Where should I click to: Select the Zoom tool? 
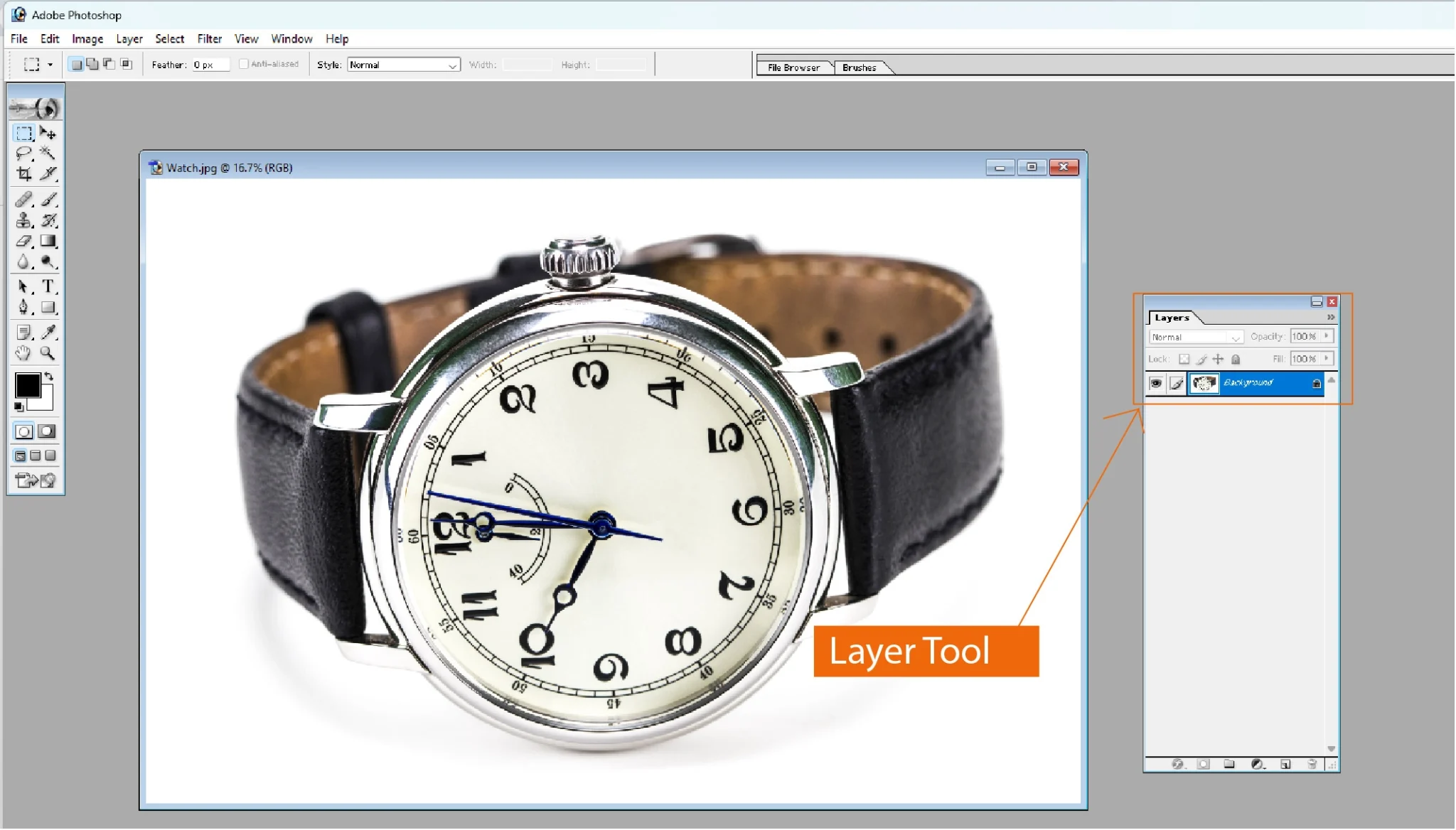point(48,352)
